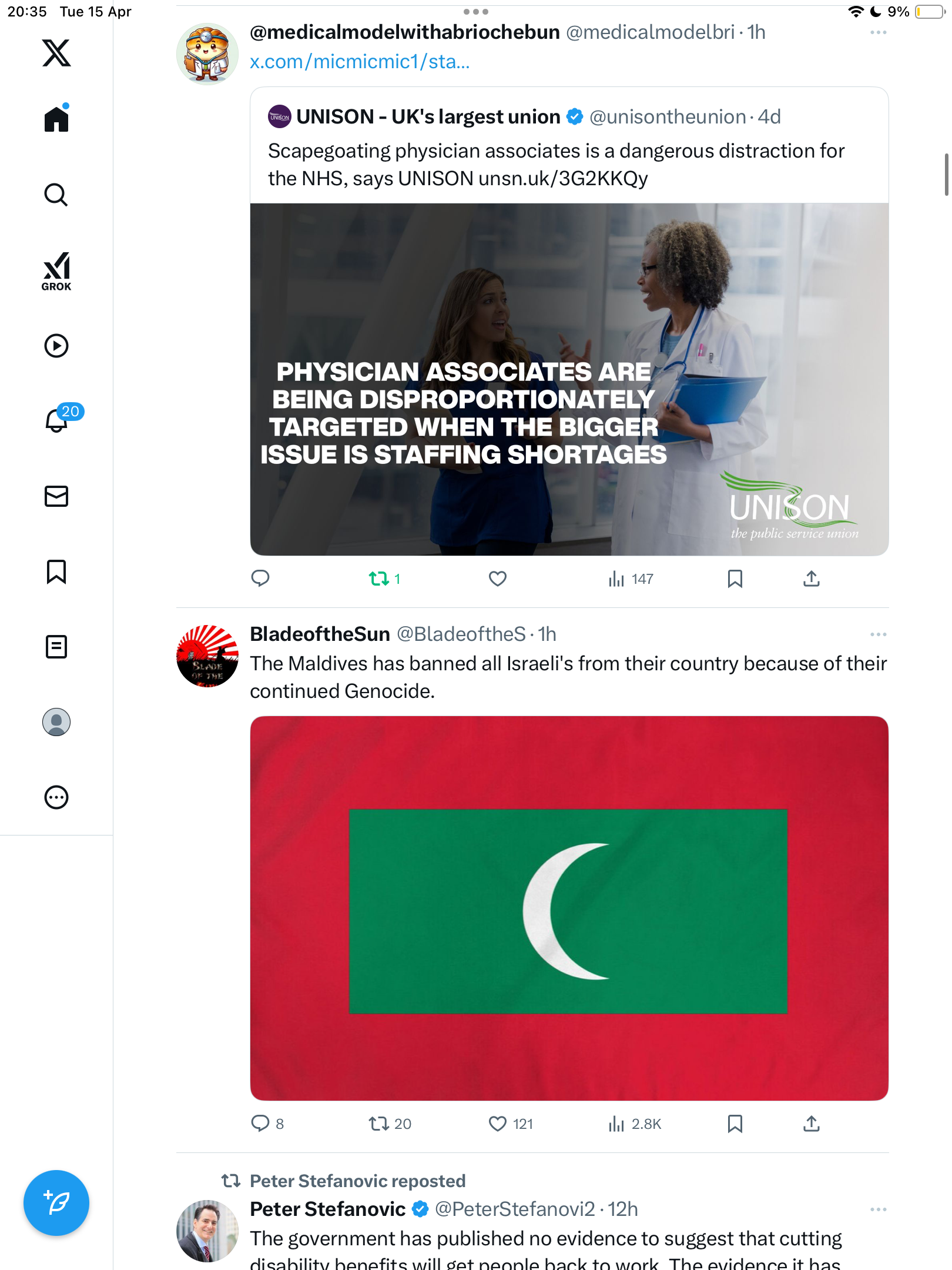Bookmark the BladeoftheSun post
The width and height of the screenshot is (952, 1270).
[x=735, y=1124]
